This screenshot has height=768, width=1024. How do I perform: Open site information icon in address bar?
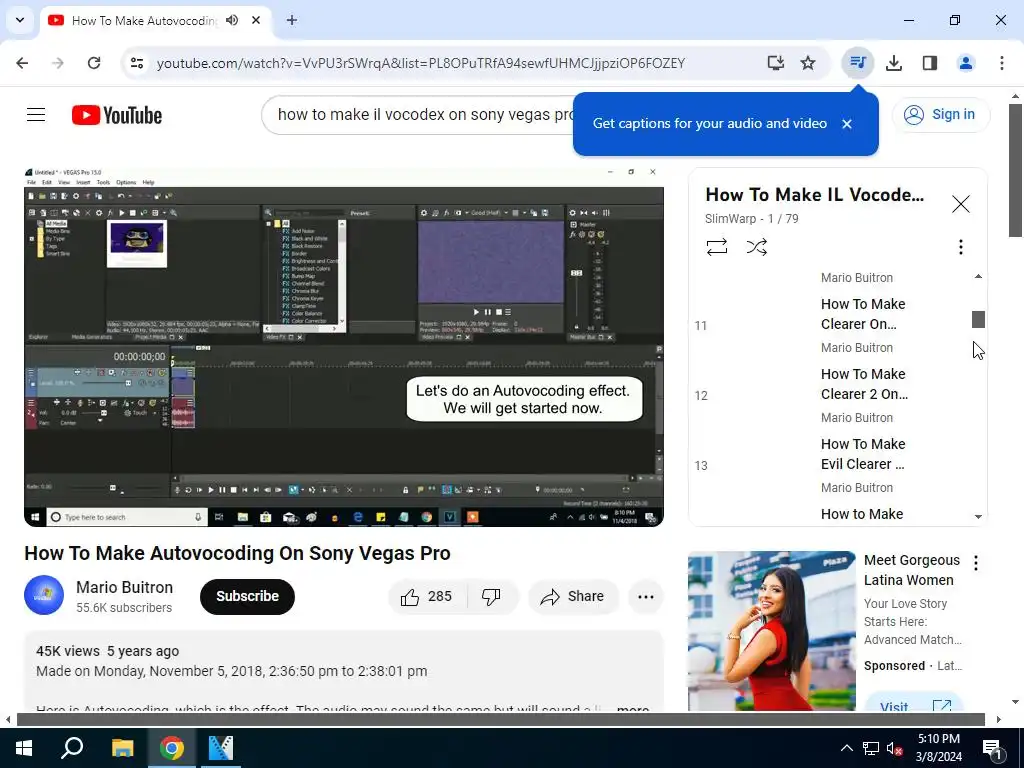tap(137, 63)
